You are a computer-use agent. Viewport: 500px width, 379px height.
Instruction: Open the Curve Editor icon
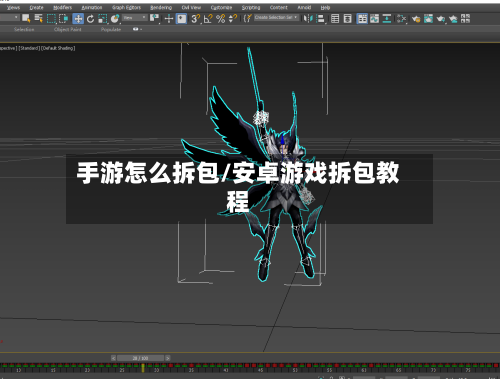[x=374, y=19]
